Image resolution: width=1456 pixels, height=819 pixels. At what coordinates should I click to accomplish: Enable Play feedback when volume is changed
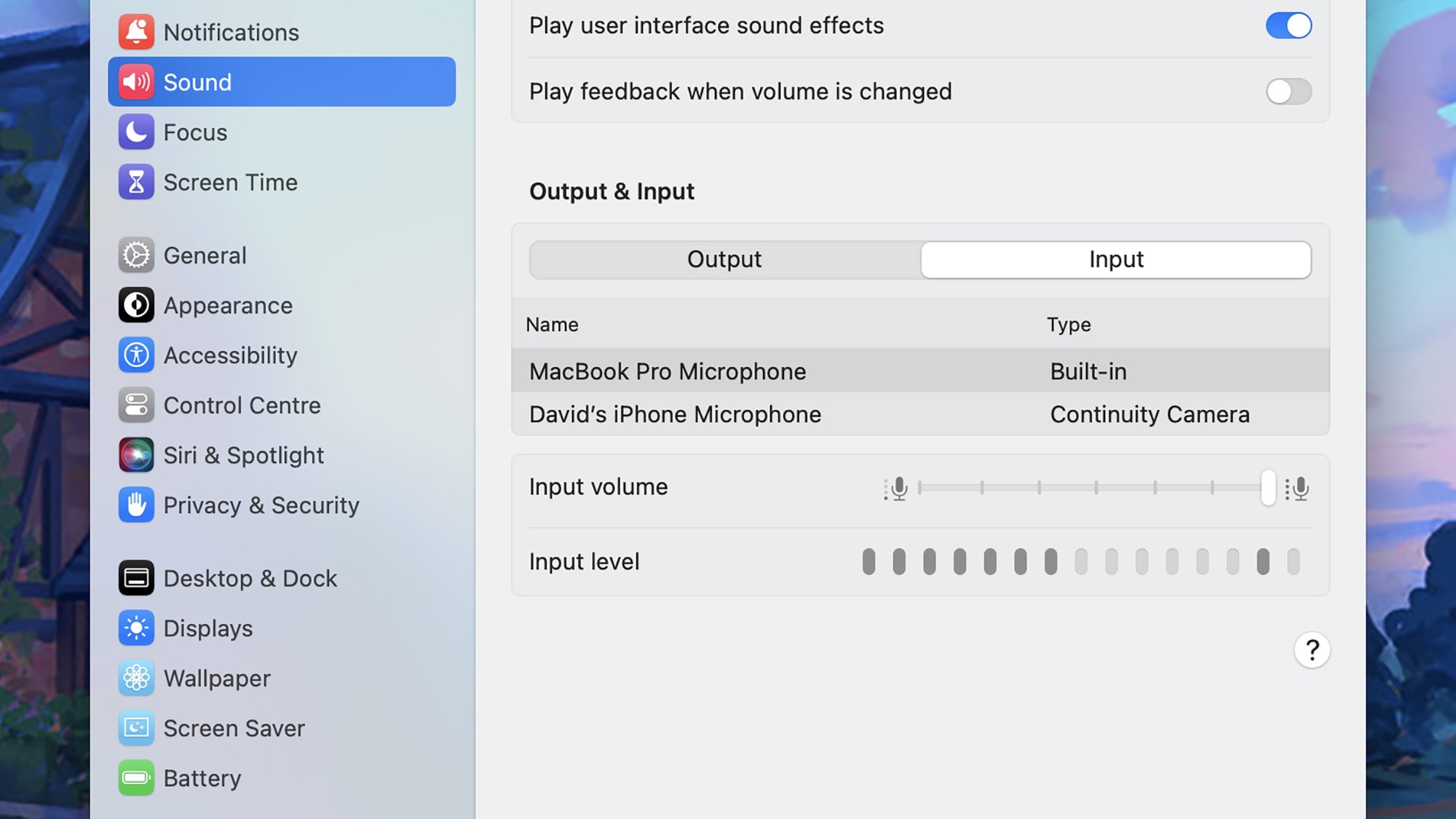(x=1288, y=91)
